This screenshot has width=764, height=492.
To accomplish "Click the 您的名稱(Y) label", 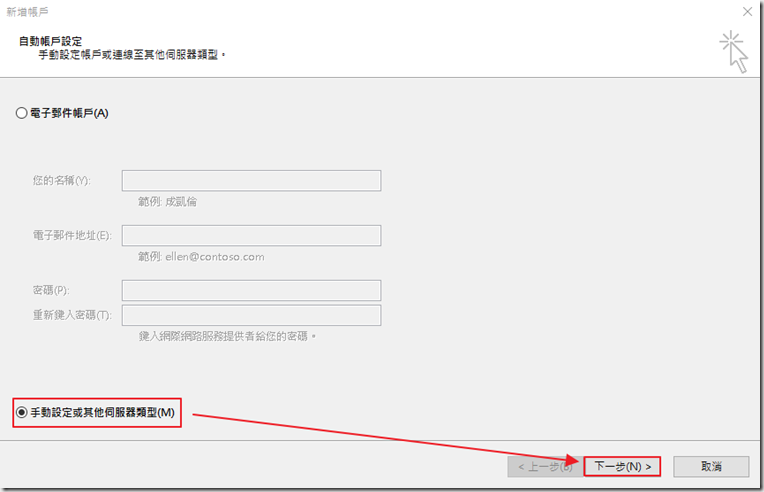I will coord(61,181).
